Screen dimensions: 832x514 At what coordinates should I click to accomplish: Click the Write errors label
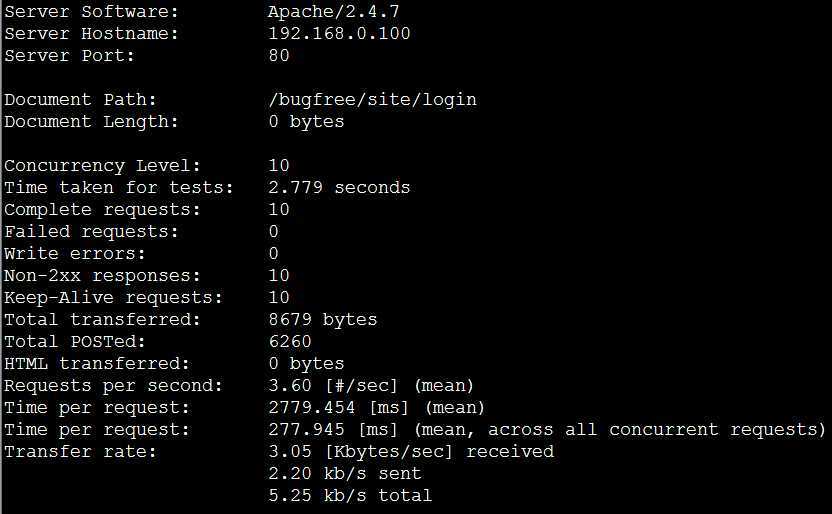tap(75, 254)
